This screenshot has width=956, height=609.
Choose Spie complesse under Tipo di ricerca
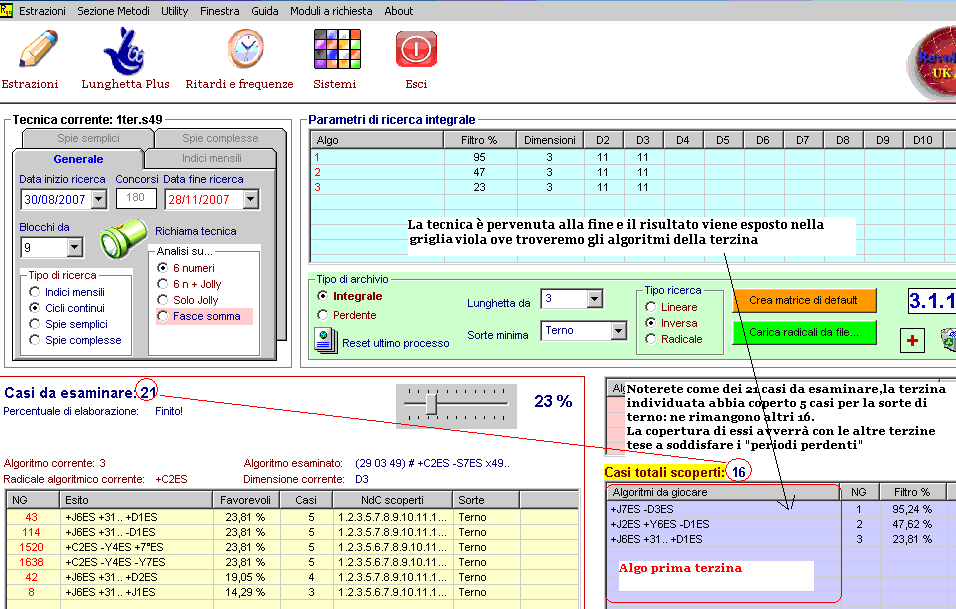[35, 340]
